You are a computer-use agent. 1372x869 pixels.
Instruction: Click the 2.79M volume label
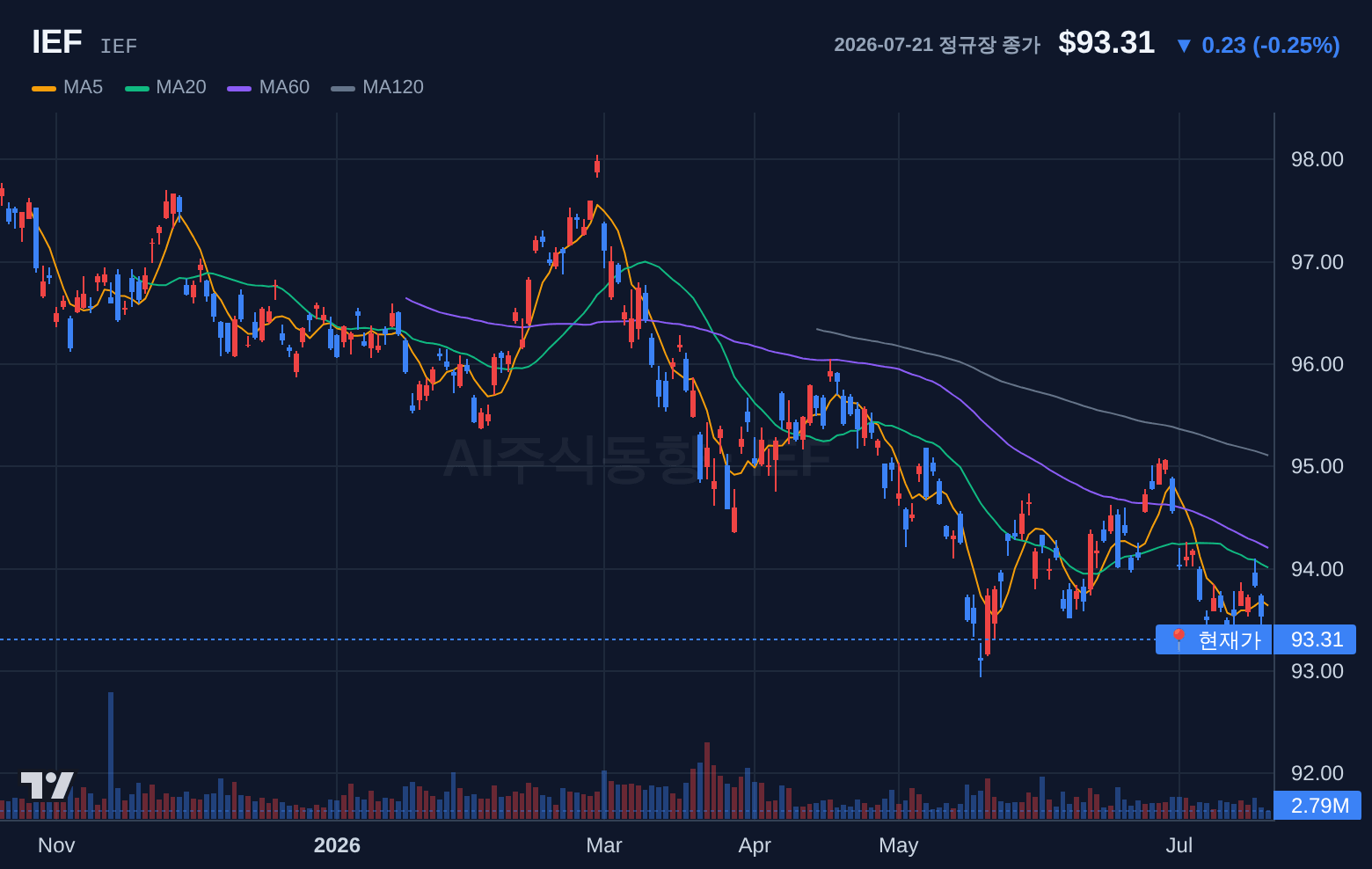tap(1318, 806)
